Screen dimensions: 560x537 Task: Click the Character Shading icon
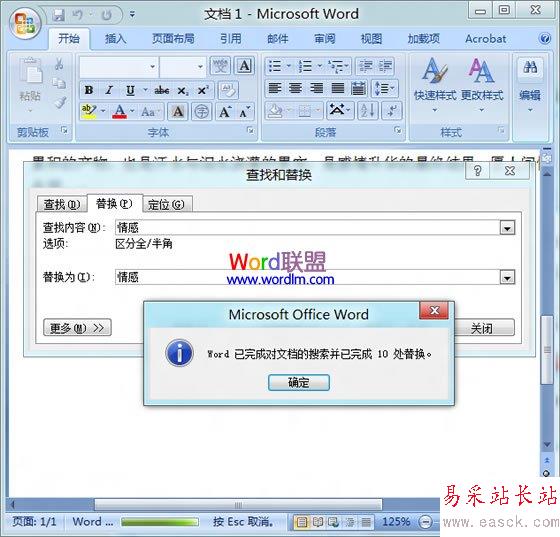(178, 112)
